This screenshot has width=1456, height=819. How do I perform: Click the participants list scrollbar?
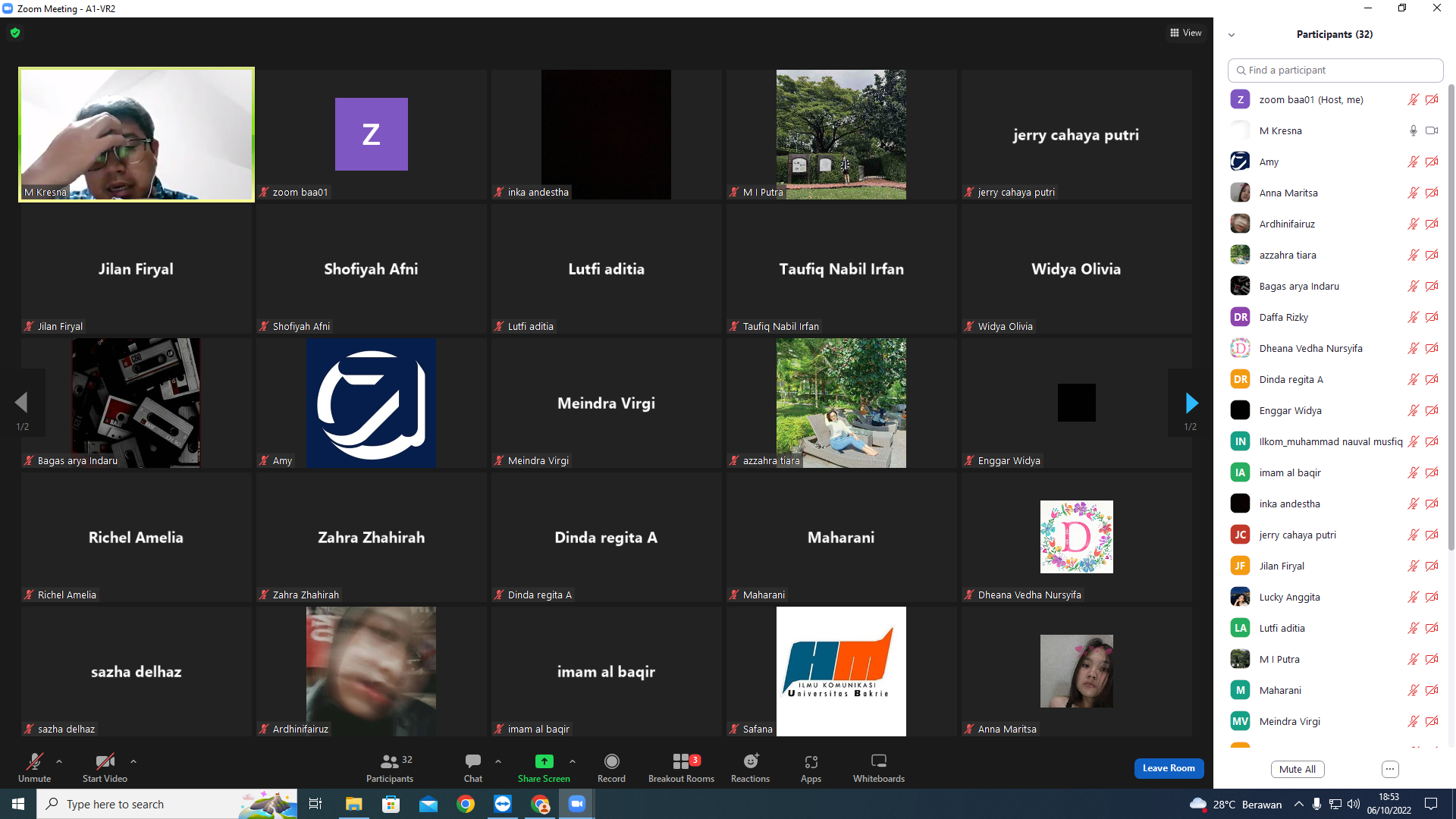pyautogui.click(x=1451, y=318)
